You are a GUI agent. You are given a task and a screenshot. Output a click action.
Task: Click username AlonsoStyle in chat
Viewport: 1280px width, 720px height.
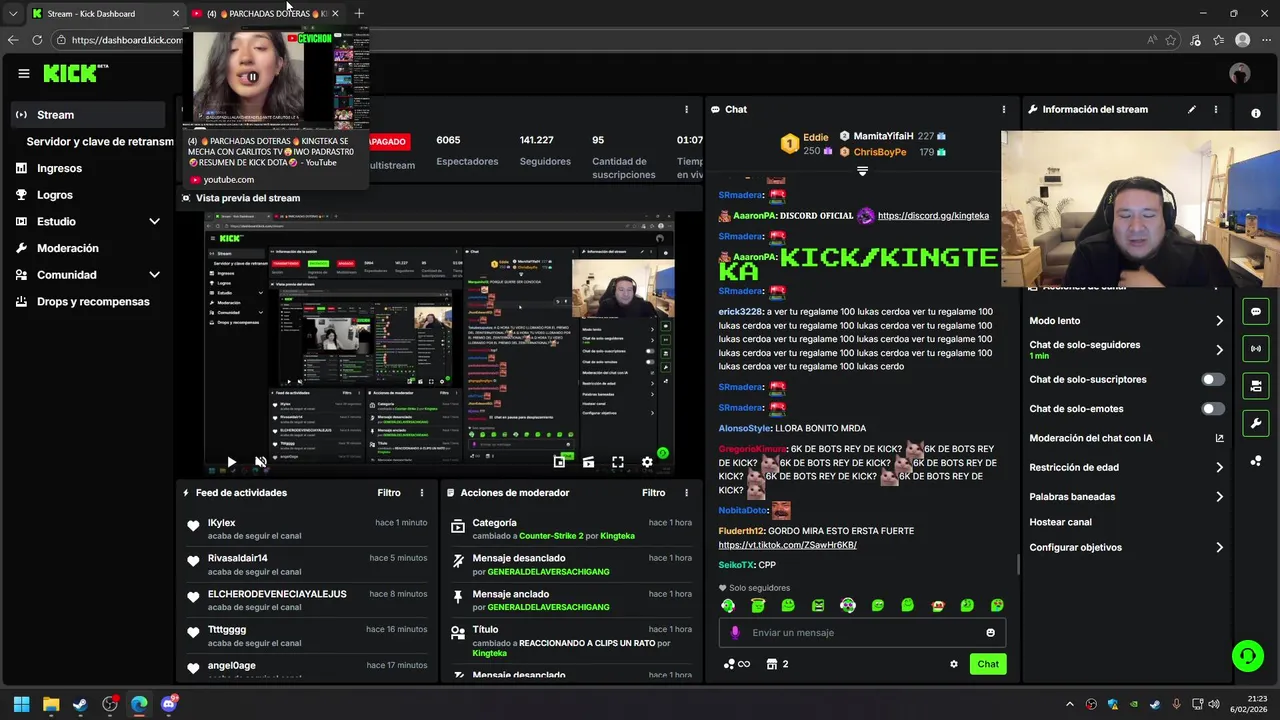tap(745, 428)
